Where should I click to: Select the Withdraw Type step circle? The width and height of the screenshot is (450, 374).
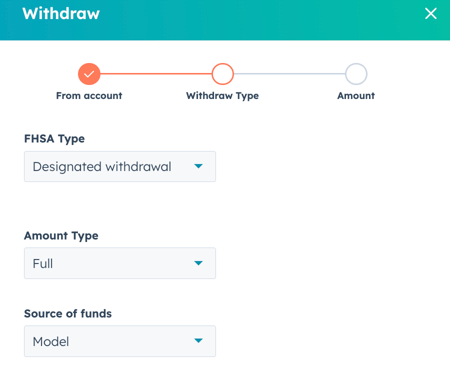pyautogui.click(x=223, y=74)
